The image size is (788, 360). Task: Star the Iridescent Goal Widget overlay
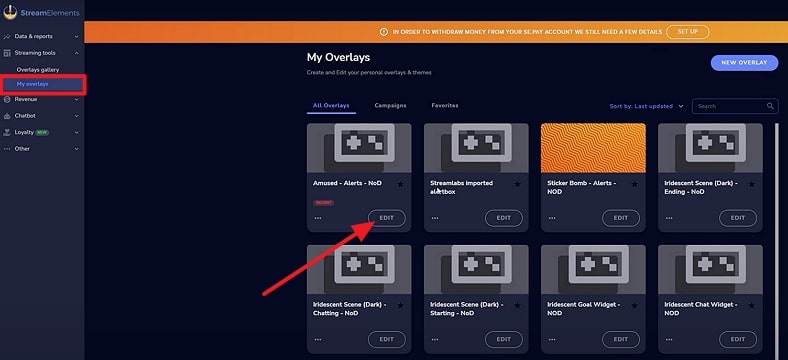pyautogui.click(x=634, y=305)
